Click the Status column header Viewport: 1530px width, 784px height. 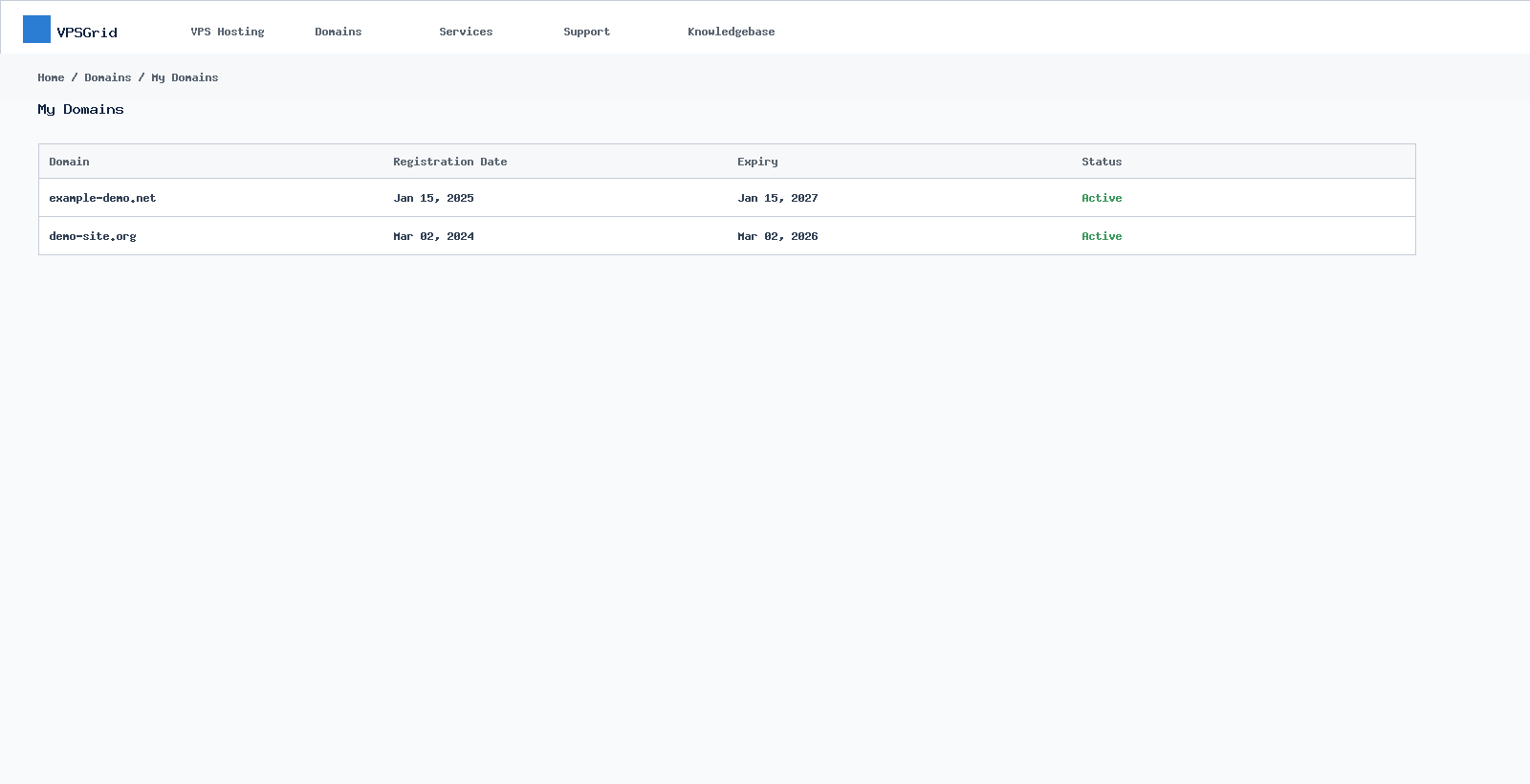click(1102, 162)
